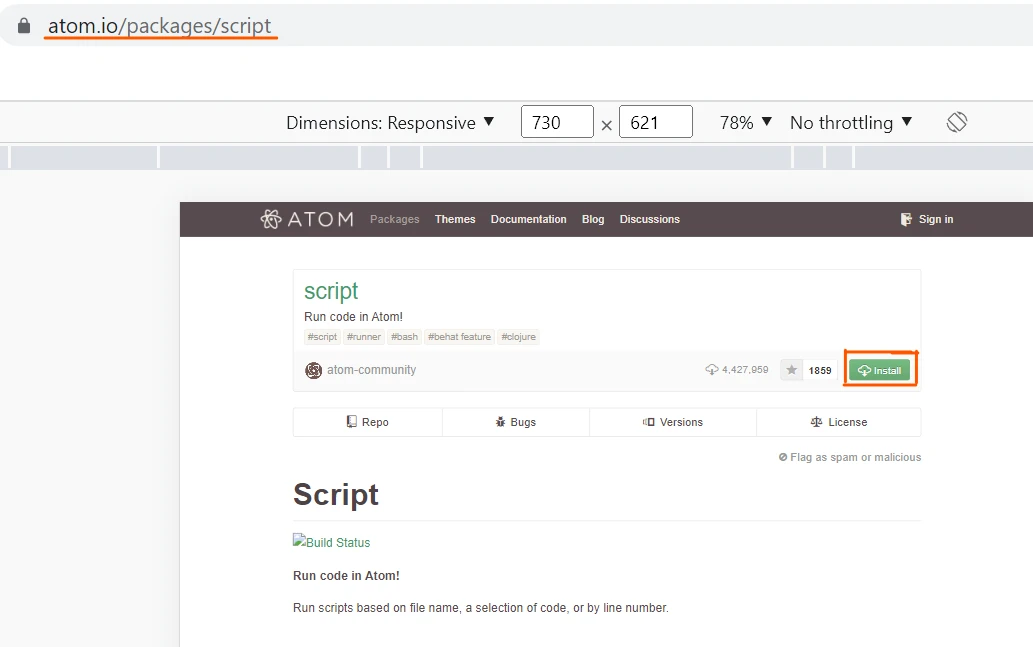The height and width of the screenshot is (647, 1033).
Task: Click the viewport height field 621
Action: click(x=655, y=122)
